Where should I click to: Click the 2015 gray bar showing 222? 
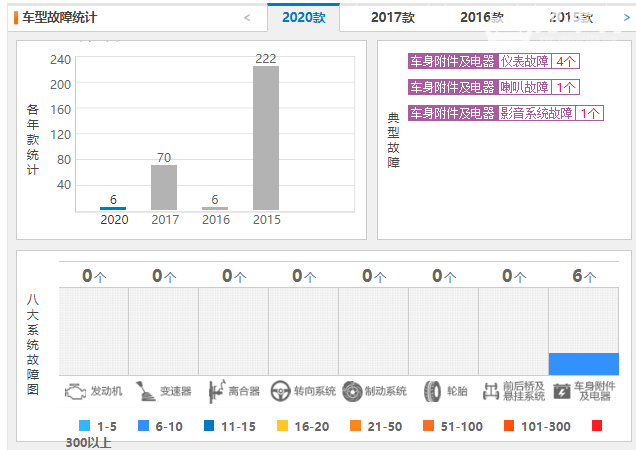click(x=266, y=138)
